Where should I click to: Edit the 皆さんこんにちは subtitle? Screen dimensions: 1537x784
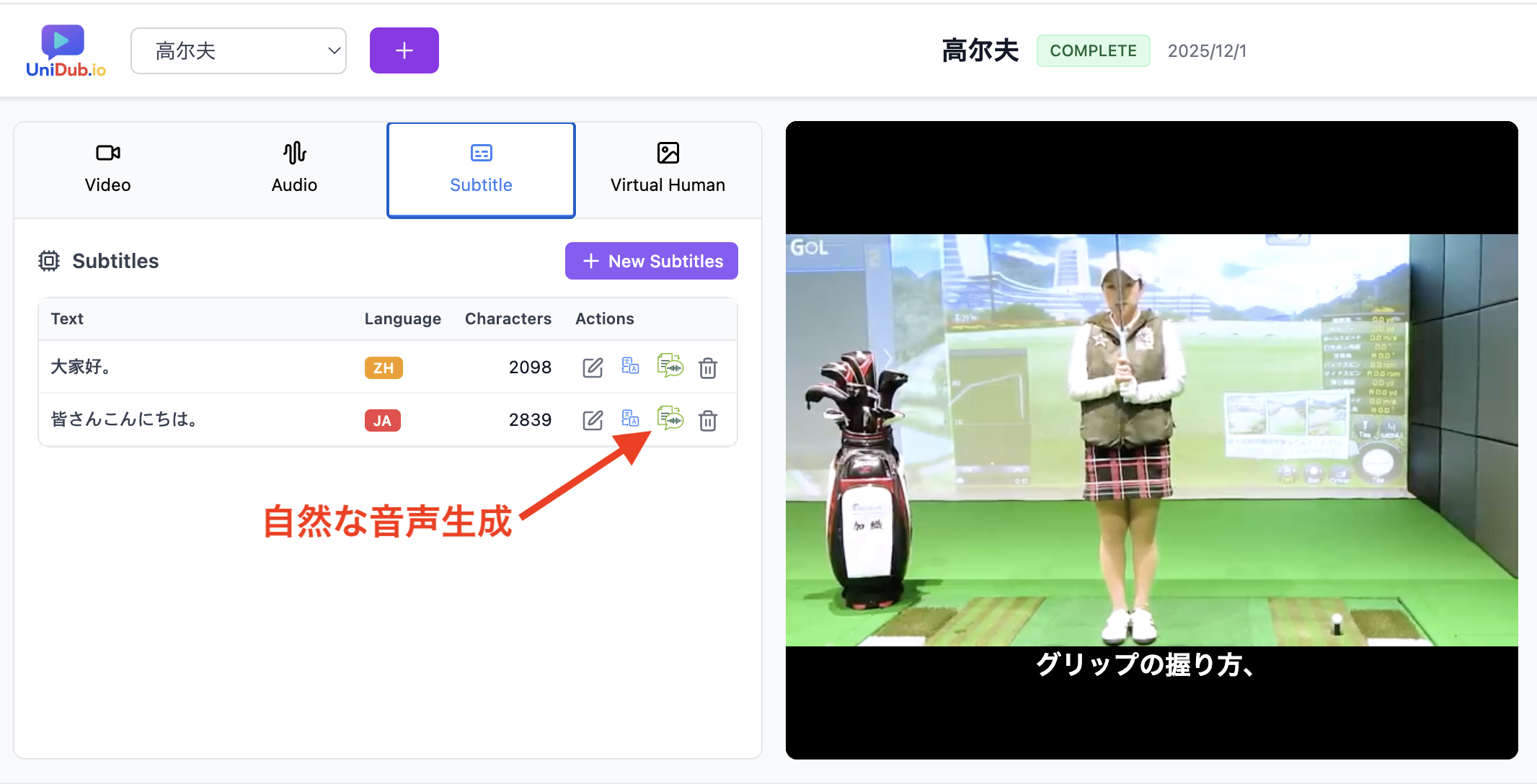pyautogui.click(x=593, y=420)
